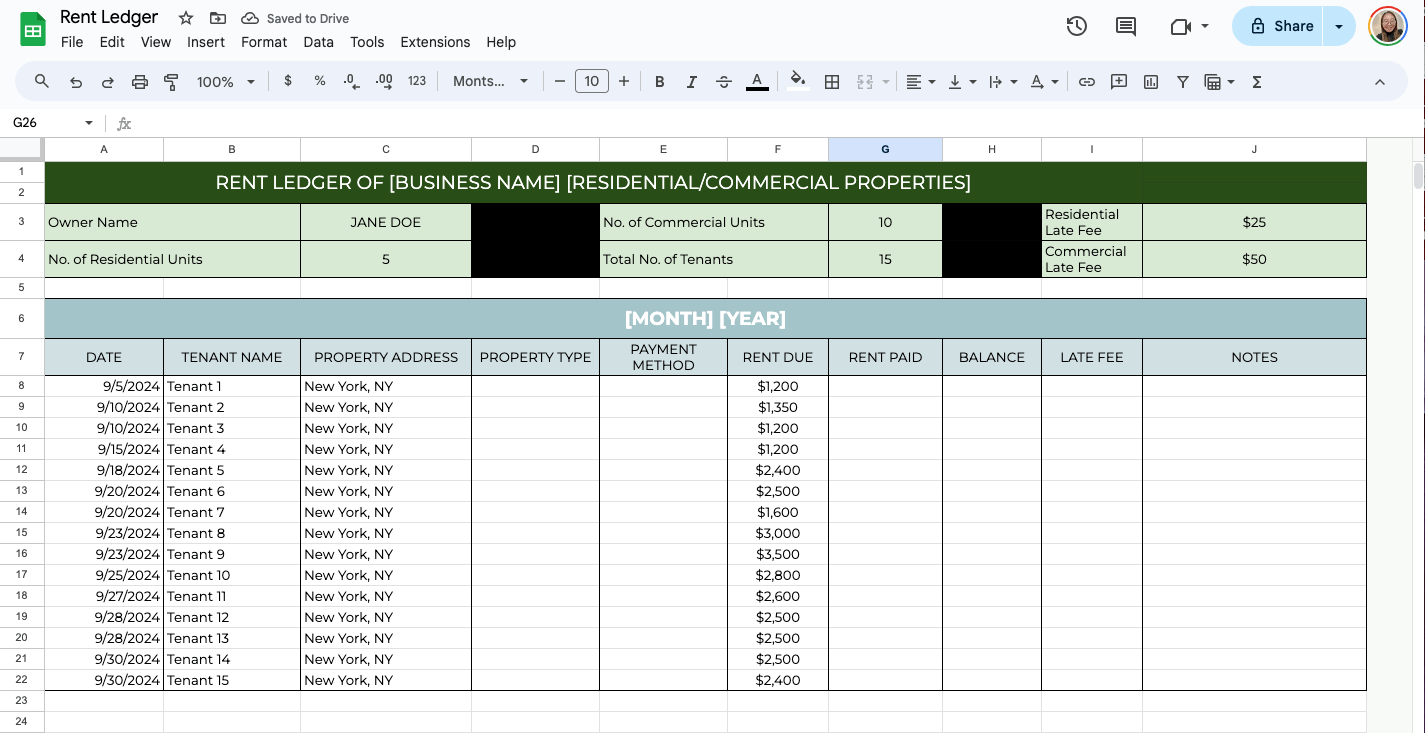Screen dimensions: 1425x733
Task: Toggle italic formatting
Action: coord(692,81)
